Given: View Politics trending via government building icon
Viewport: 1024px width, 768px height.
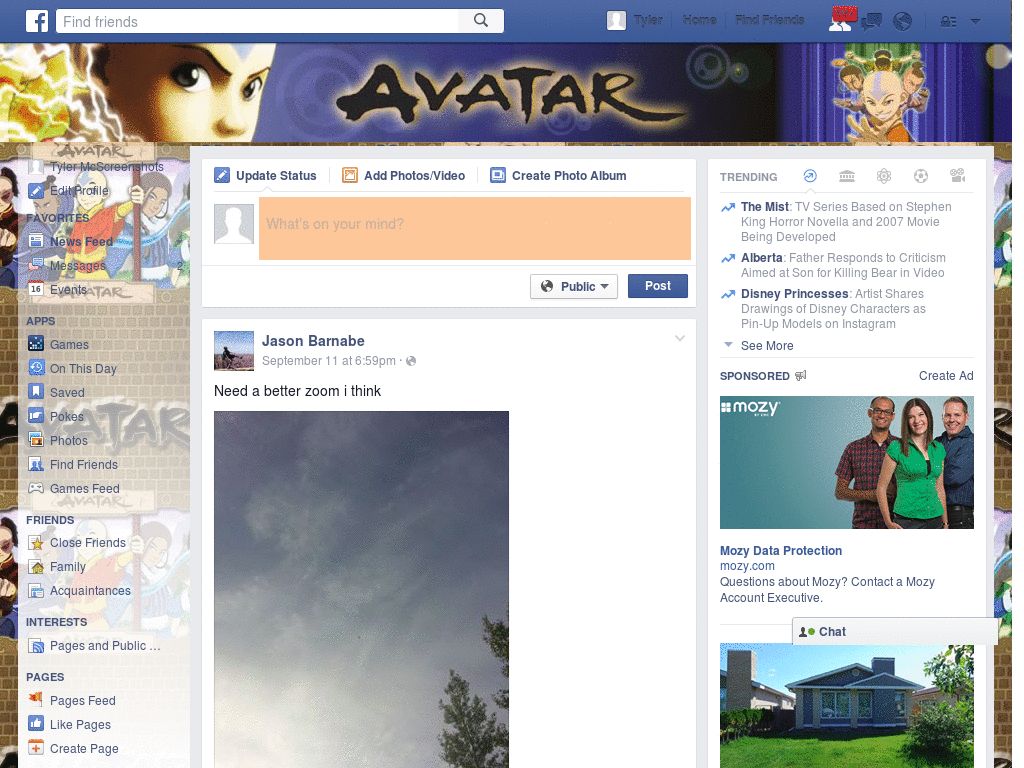Looking at the screenshot, I should pyautogui.click(x=846, y=175).
